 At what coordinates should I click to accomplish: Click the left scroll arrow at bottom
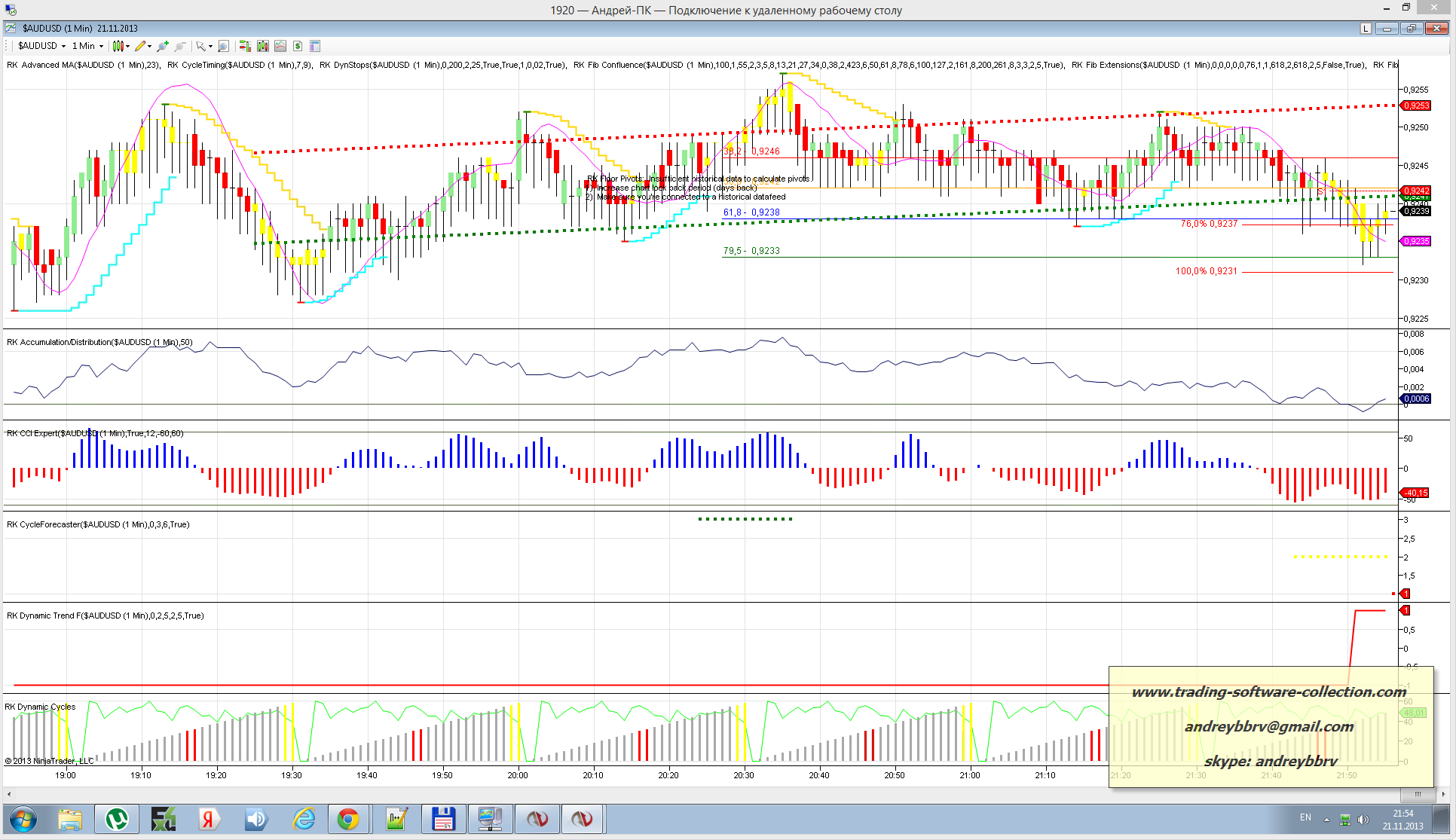click(8, 794)
